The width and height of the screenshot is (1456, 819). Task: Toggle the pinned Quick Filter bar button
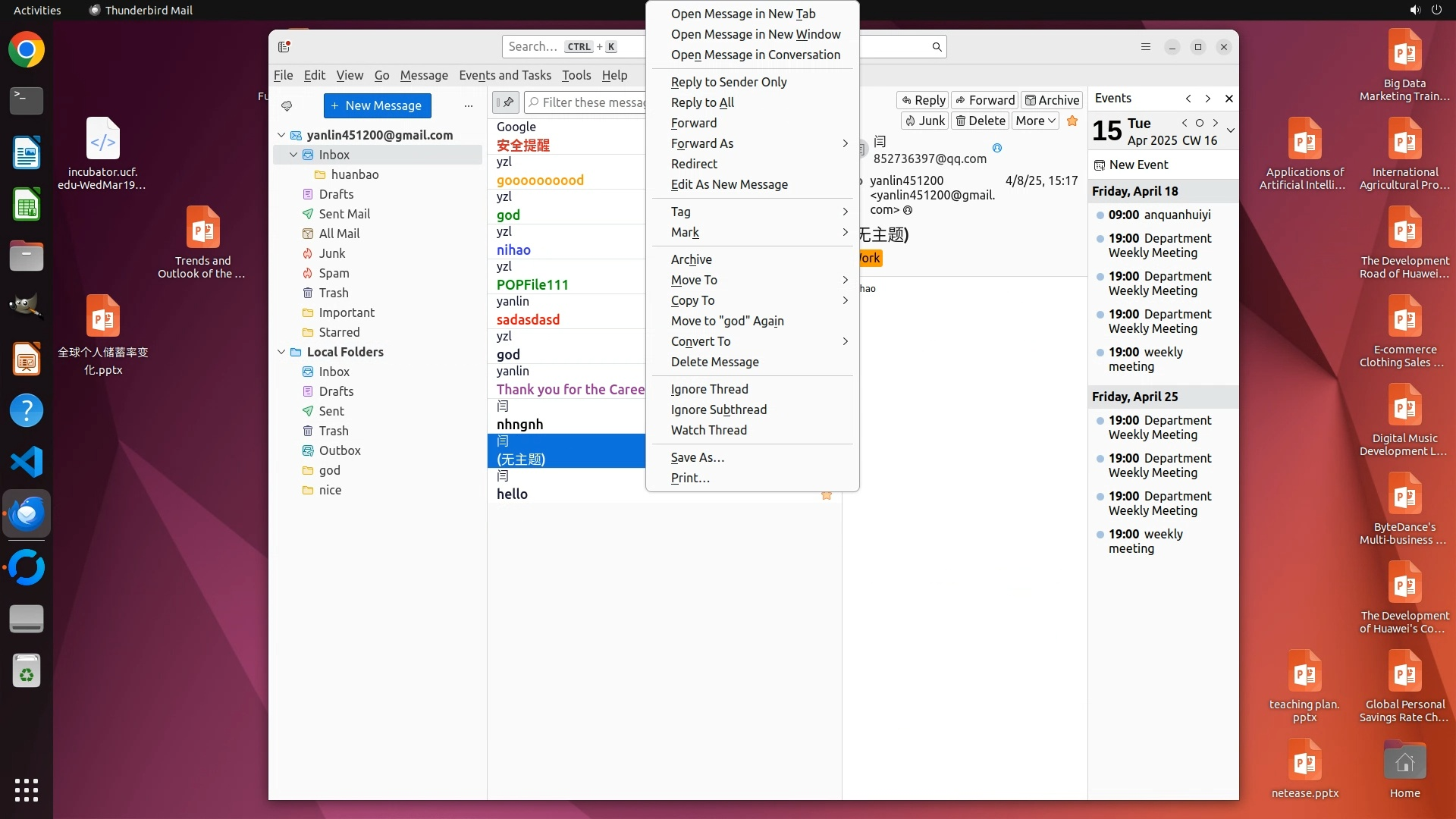[x=506, y=102]
